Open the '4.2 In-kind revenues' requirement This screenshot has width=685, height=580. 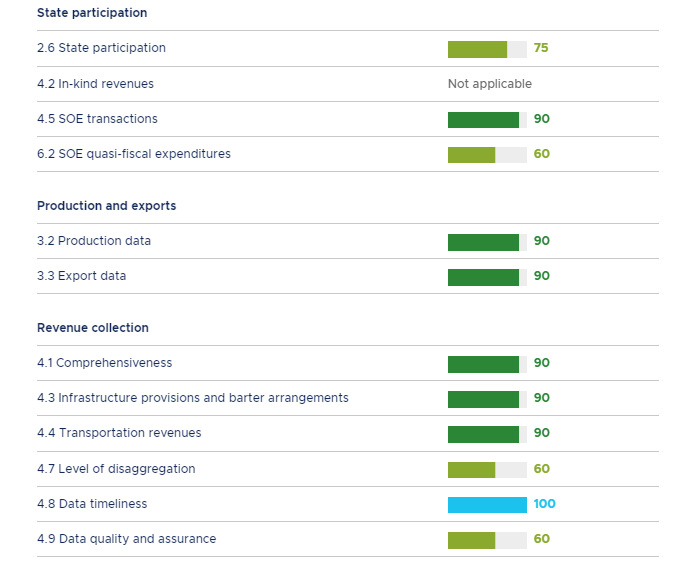95,84
